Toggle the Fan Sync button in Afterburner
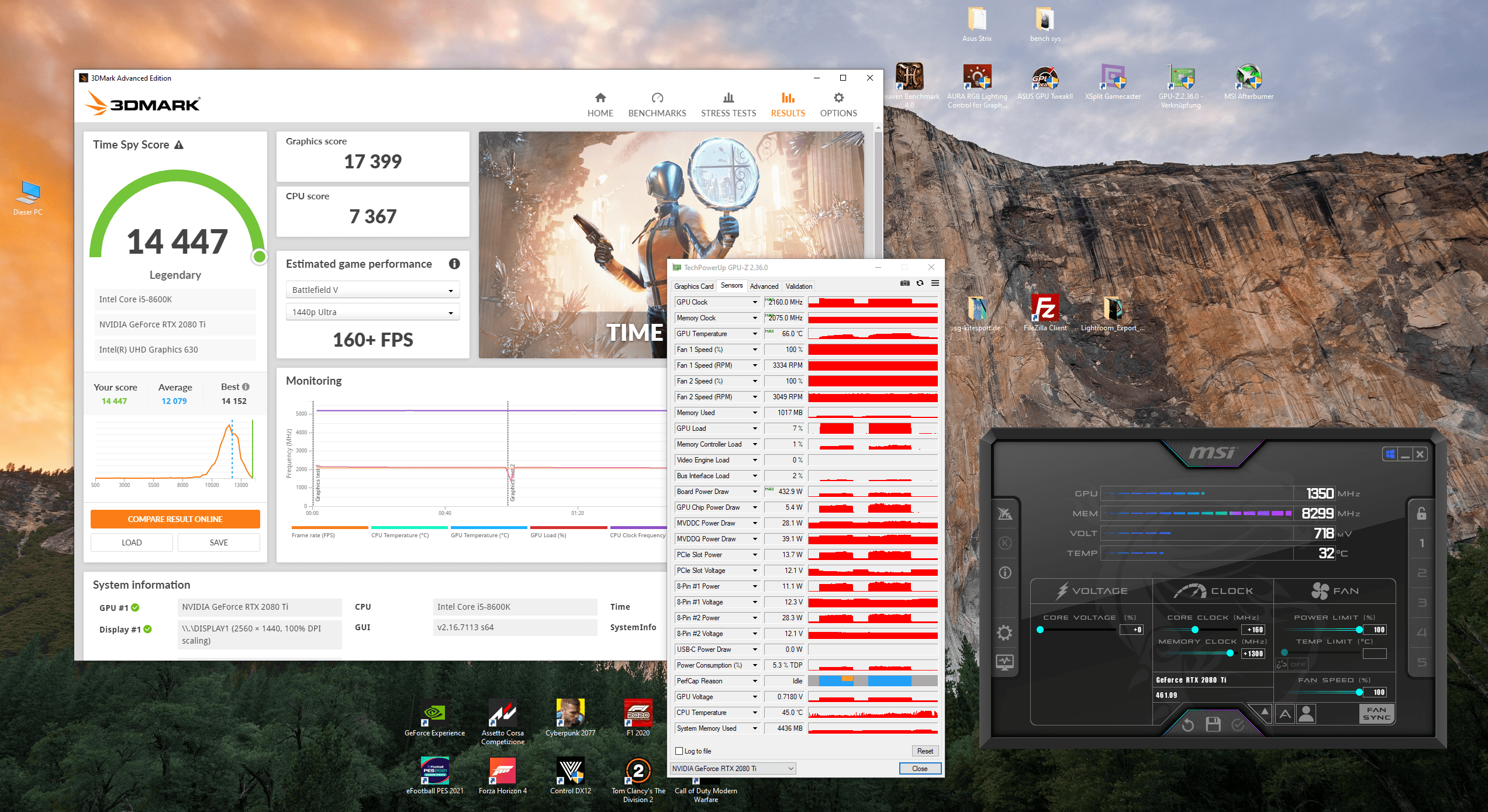The width and height of the screenshot is (1488, 812). pos(1376,713)
